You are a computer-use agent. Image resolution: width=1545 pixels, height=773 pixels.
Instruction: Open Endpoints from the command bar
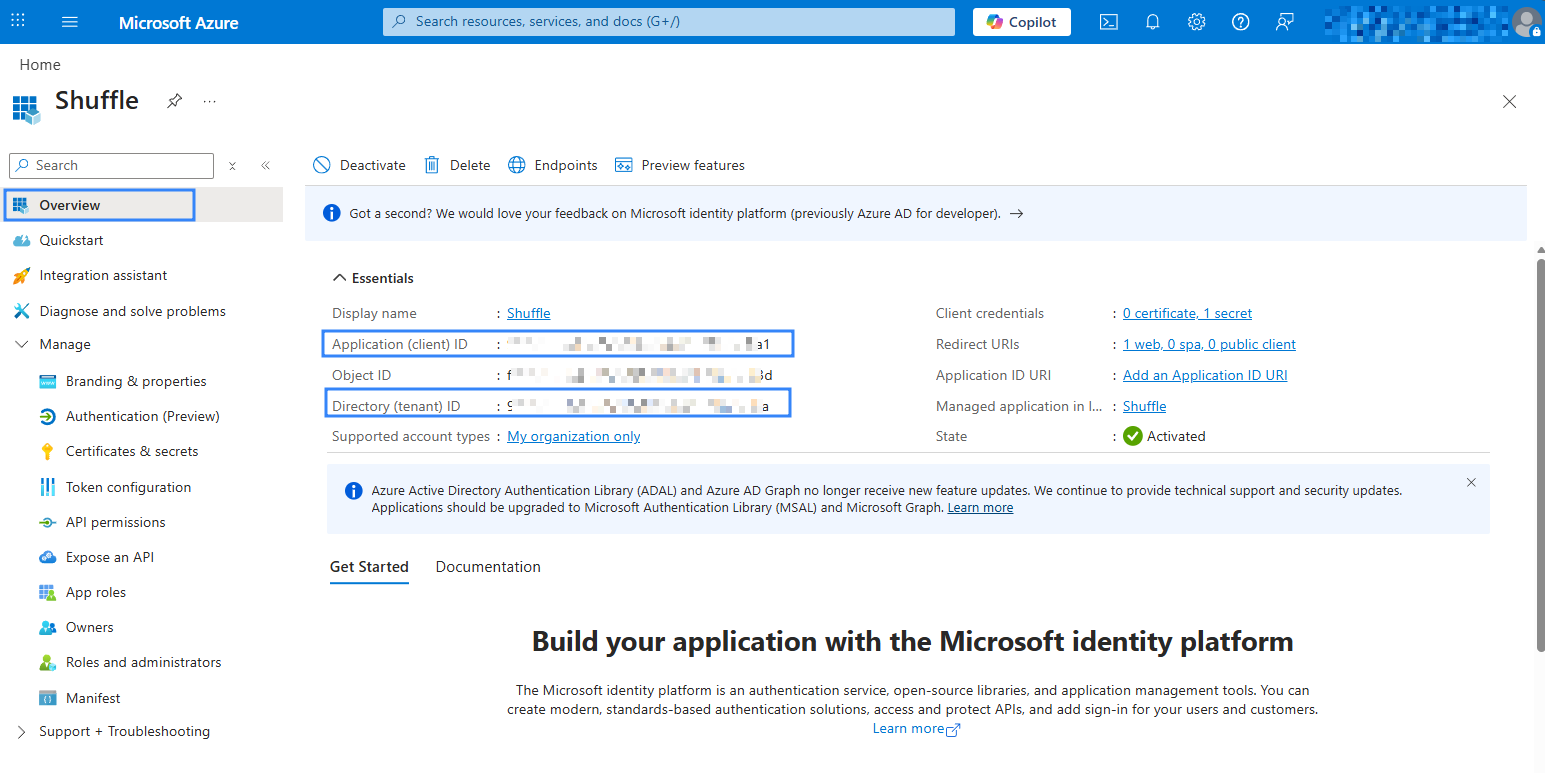[552, 165]
